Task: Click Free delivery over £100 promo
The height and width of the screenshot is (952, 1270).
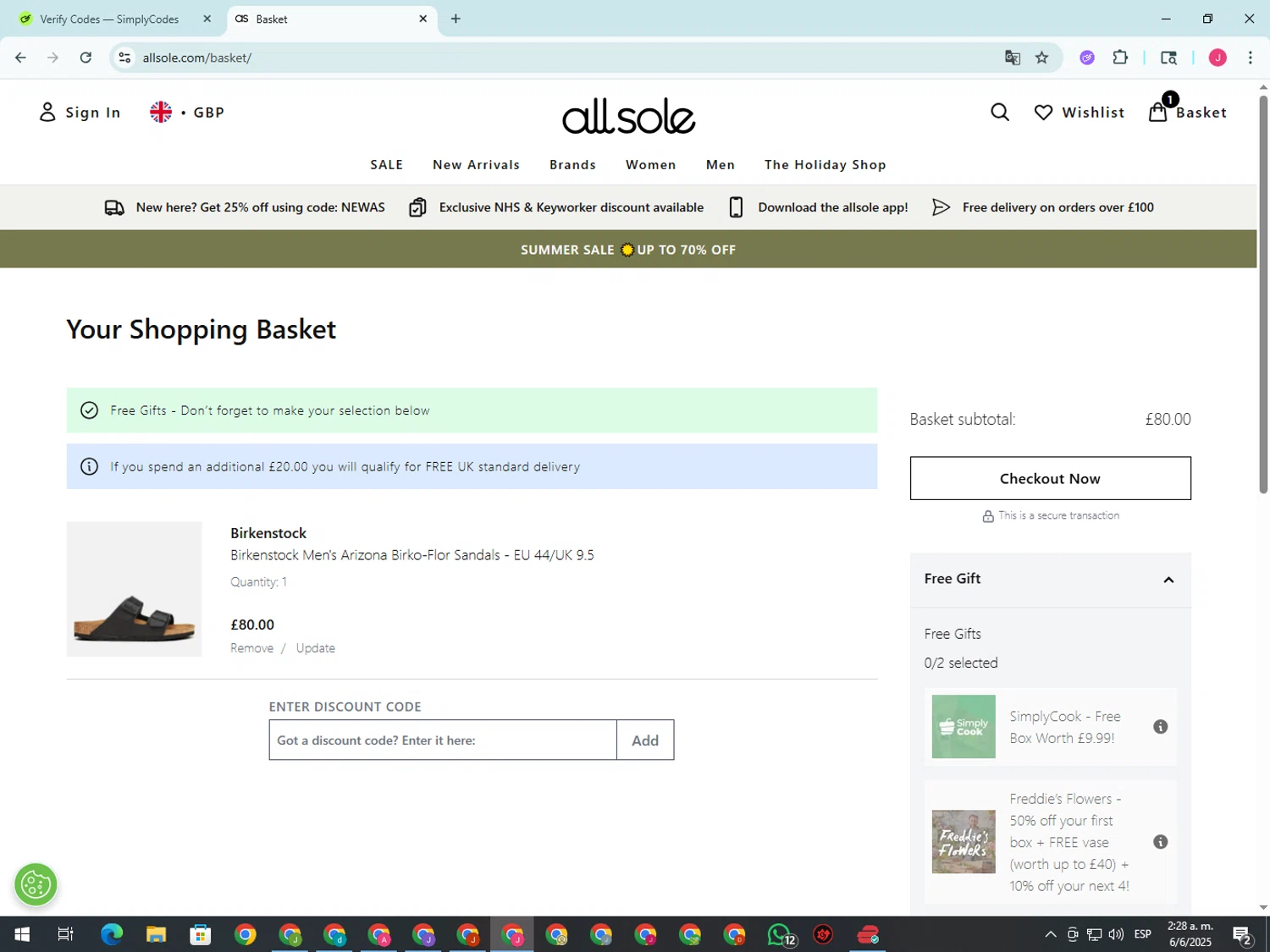Action: 1043,207
